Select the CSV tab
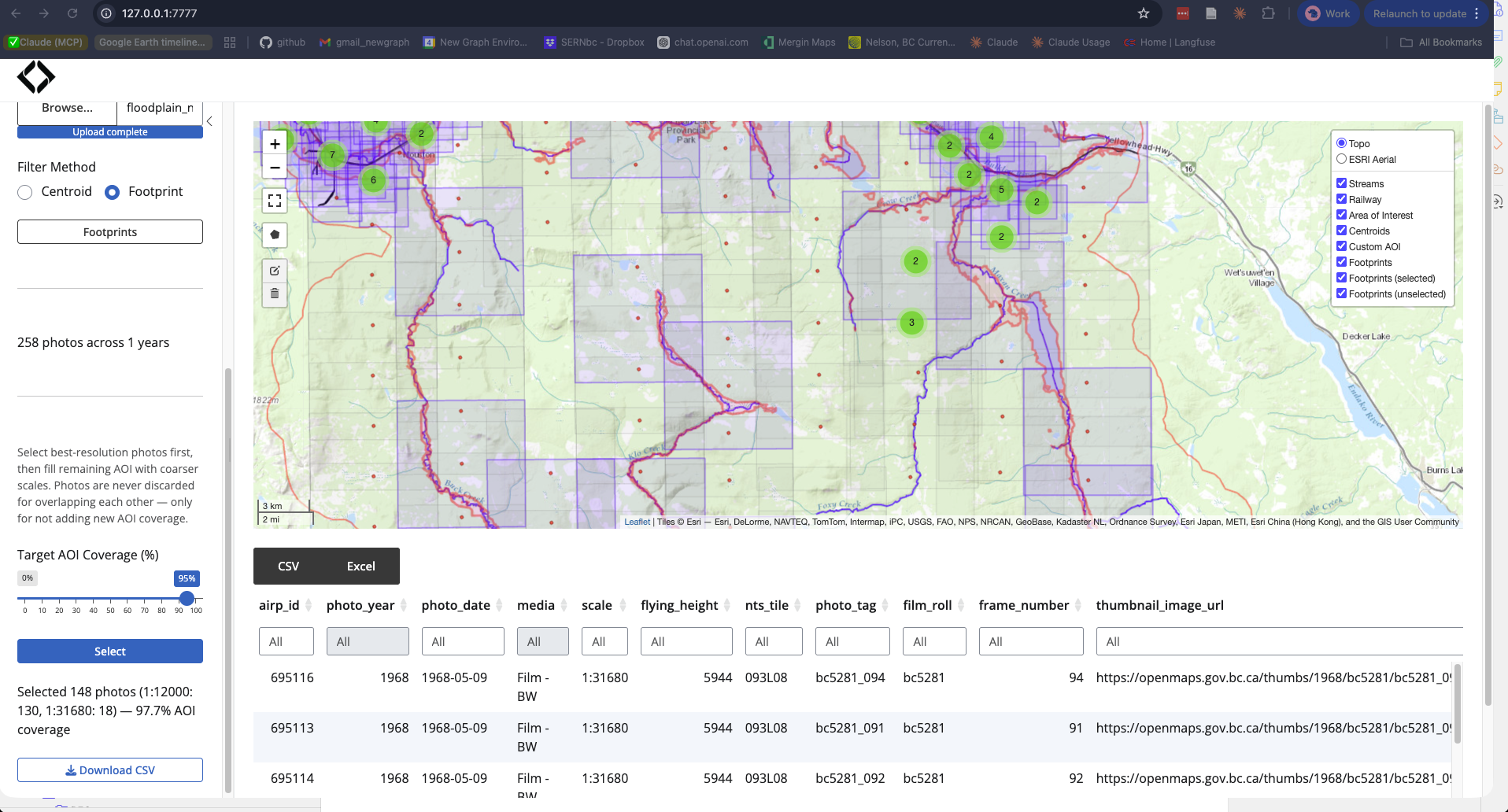This screenshot has height=812, width=1508. coord(288,566)
